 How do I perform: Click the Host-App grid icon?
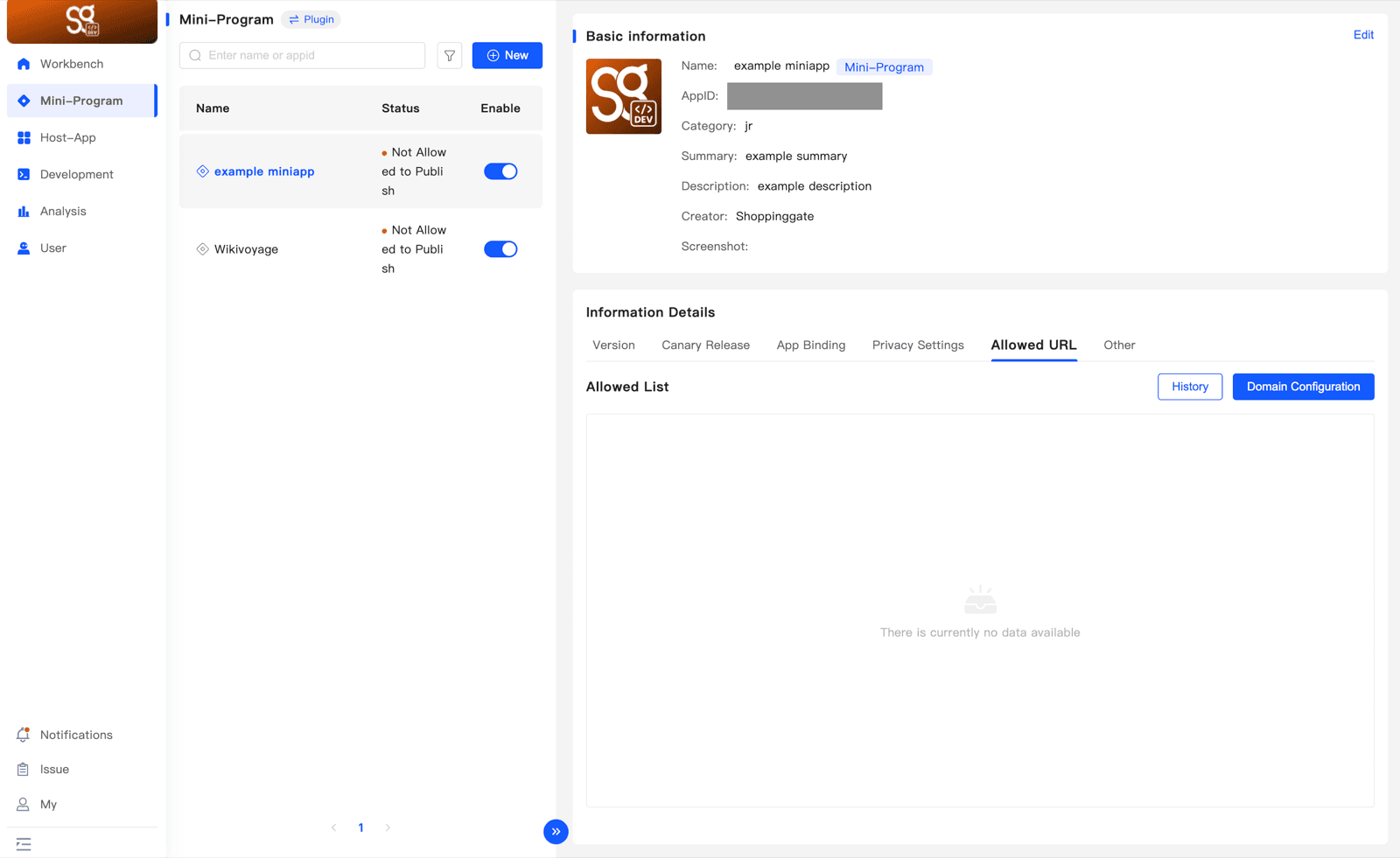[24, 137]
